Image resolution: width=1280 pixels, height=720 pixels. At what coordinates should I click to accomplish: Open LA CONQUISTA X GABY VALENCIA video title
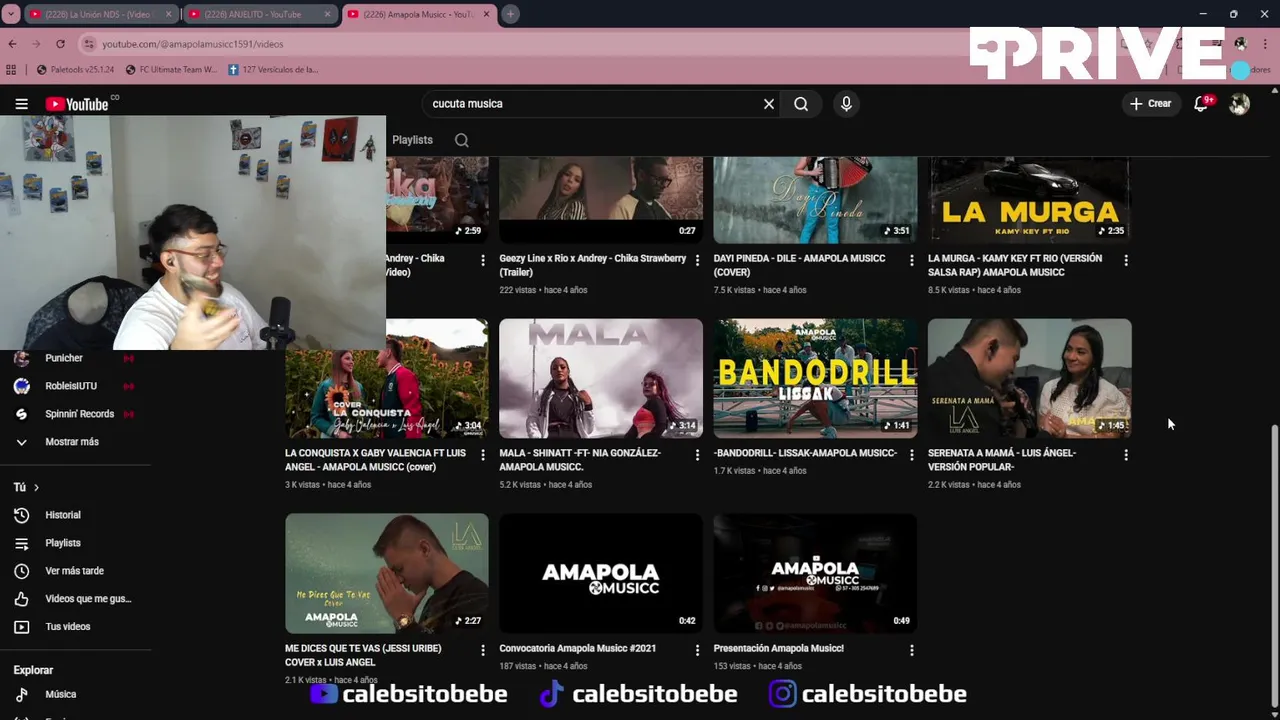pyautogui.click(x=375, y=460)
